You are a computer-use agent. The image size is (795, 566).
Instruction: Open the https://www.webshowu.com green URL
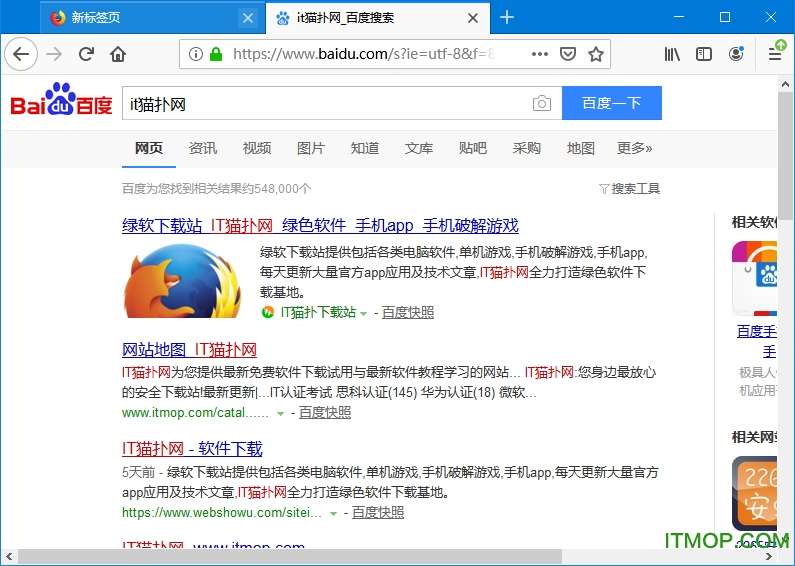pos(222,512)
